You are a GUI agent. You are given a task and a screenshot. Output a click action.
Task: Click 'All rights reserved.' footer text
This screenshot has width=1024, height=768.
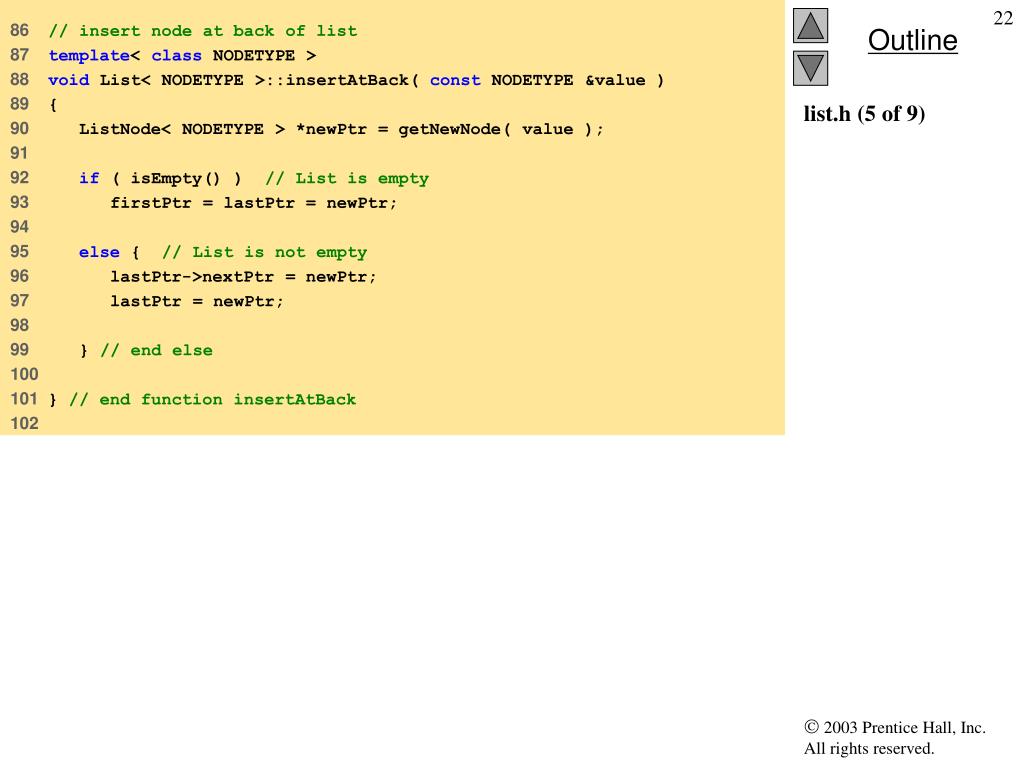(x=869, y=748)
